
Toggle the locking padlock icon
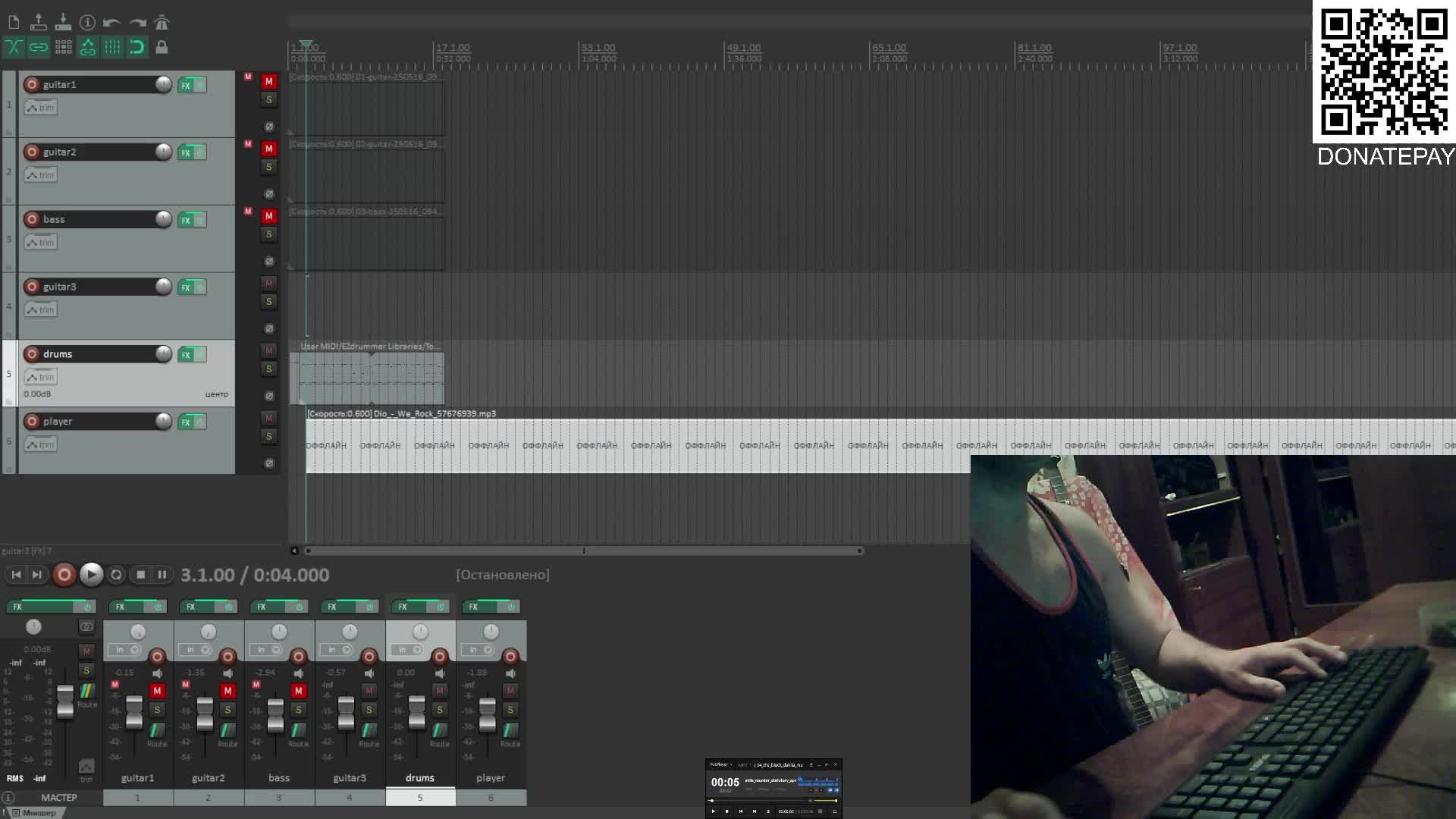coord(162,48)
